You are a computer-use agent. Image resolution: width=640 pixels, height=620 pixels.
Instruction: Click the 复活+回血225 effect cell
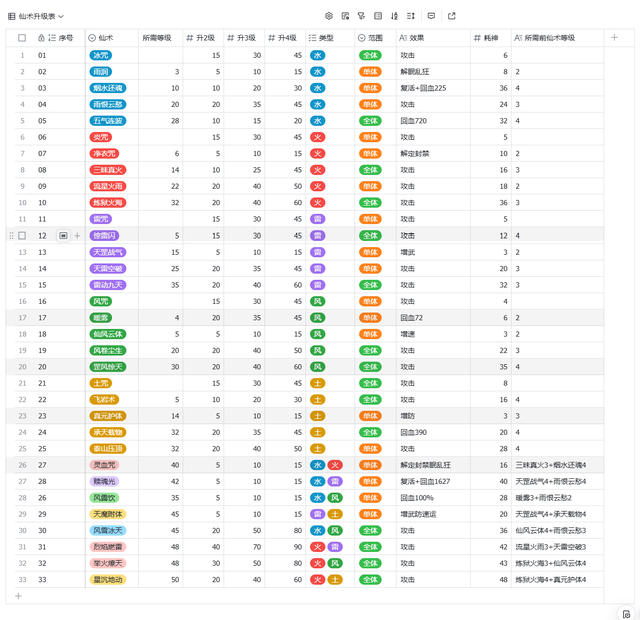point(433,88)
